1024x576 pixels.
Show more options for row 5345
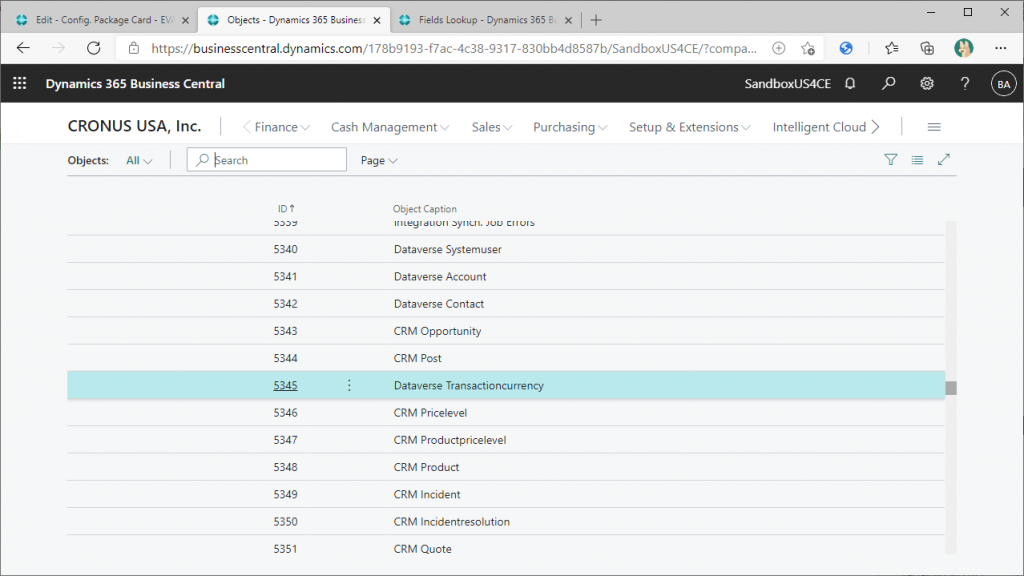point(349,385)
